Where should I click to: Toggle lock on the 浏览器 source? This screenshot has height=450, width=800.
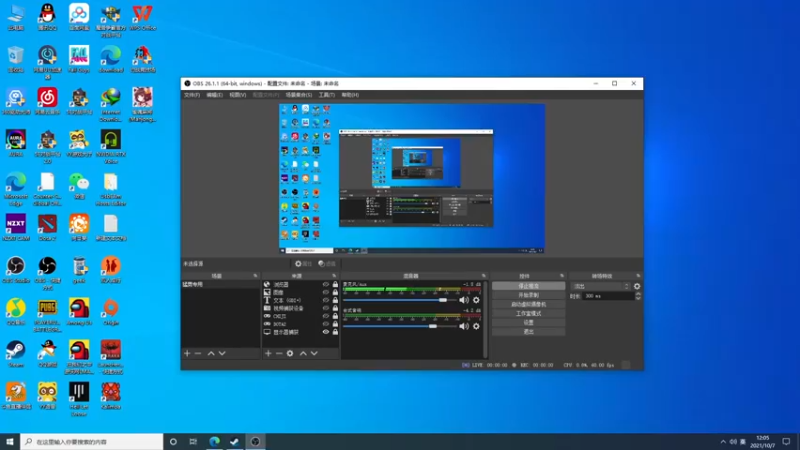pos(335,284)
